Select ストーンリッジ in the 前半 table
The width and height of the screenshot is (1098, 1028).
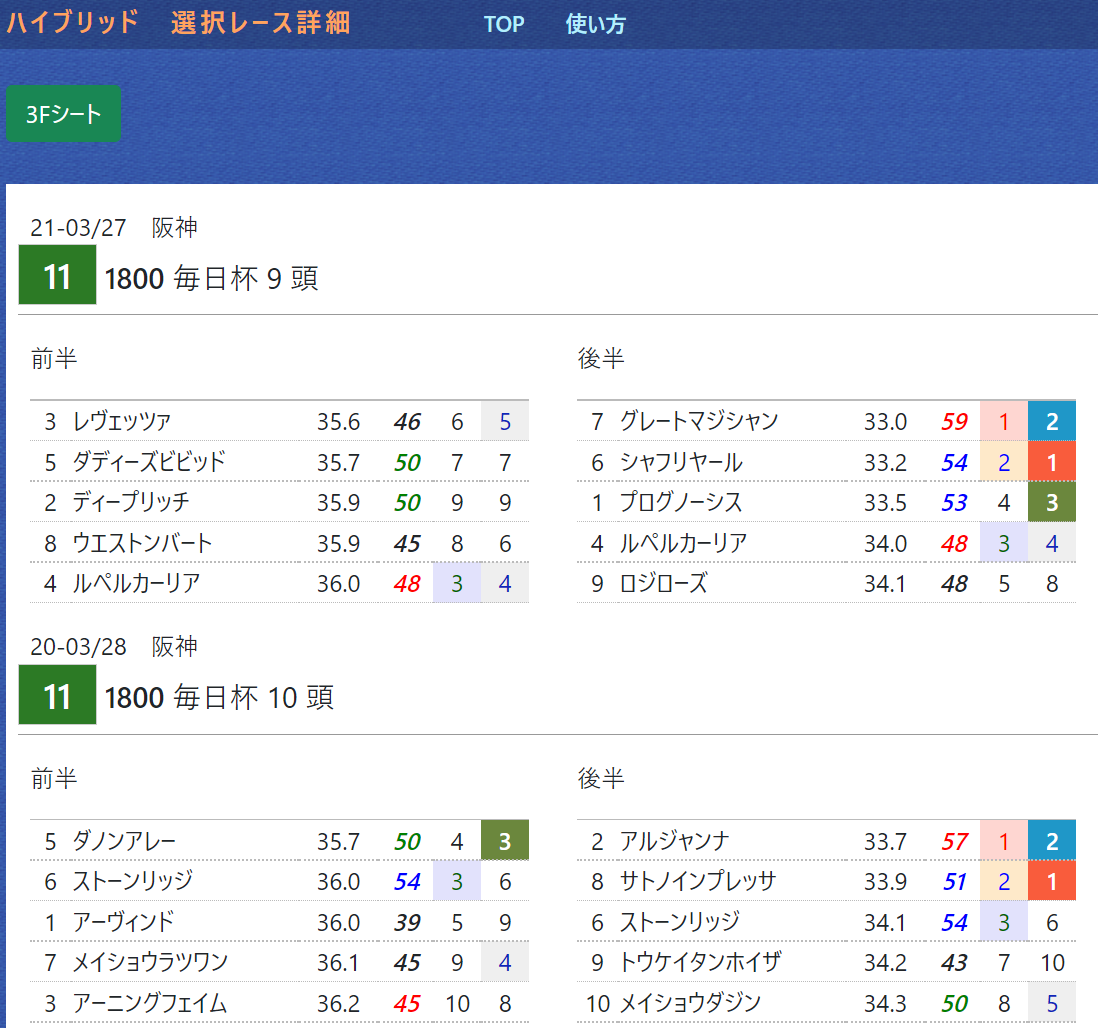point(132,881)
